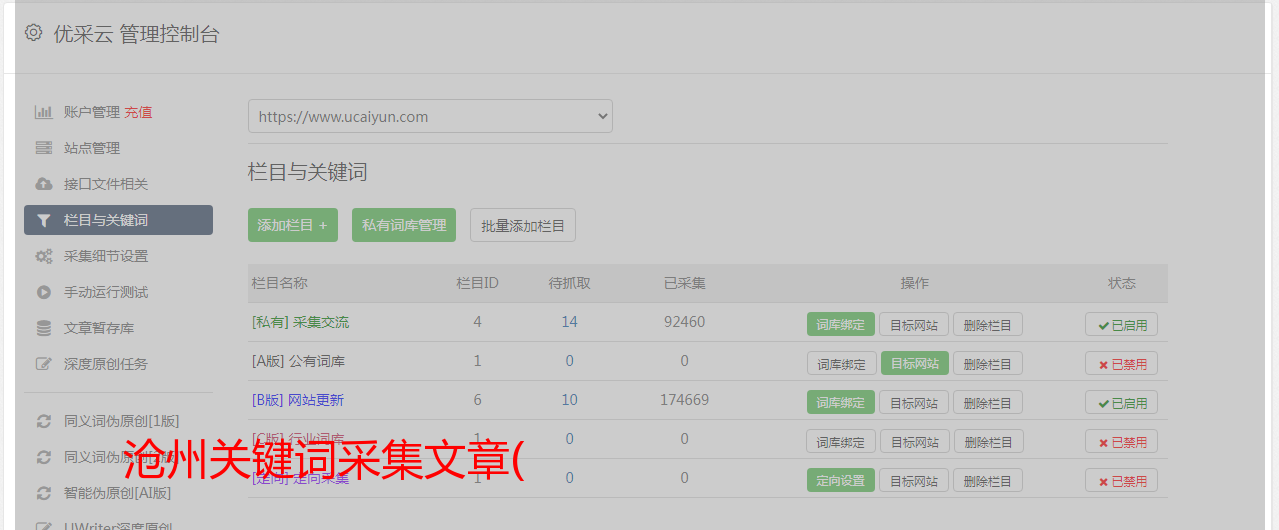The width and height of the screenshot is (1279, 530).
Task: Click pending count 14 in 采集交流 row
Action: click(569, 322)
